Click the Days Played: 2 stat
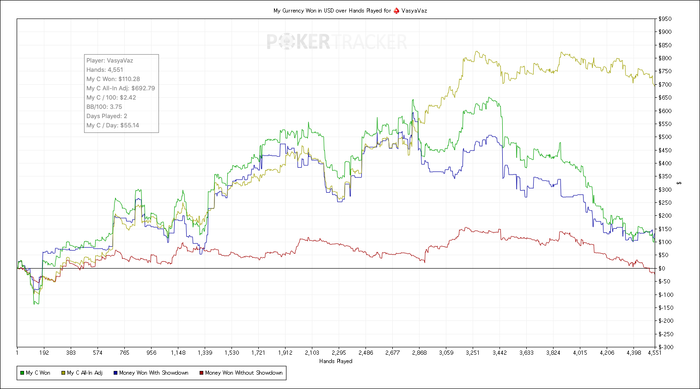Viewport: 700px width, 389px height. tap(107, 116)
